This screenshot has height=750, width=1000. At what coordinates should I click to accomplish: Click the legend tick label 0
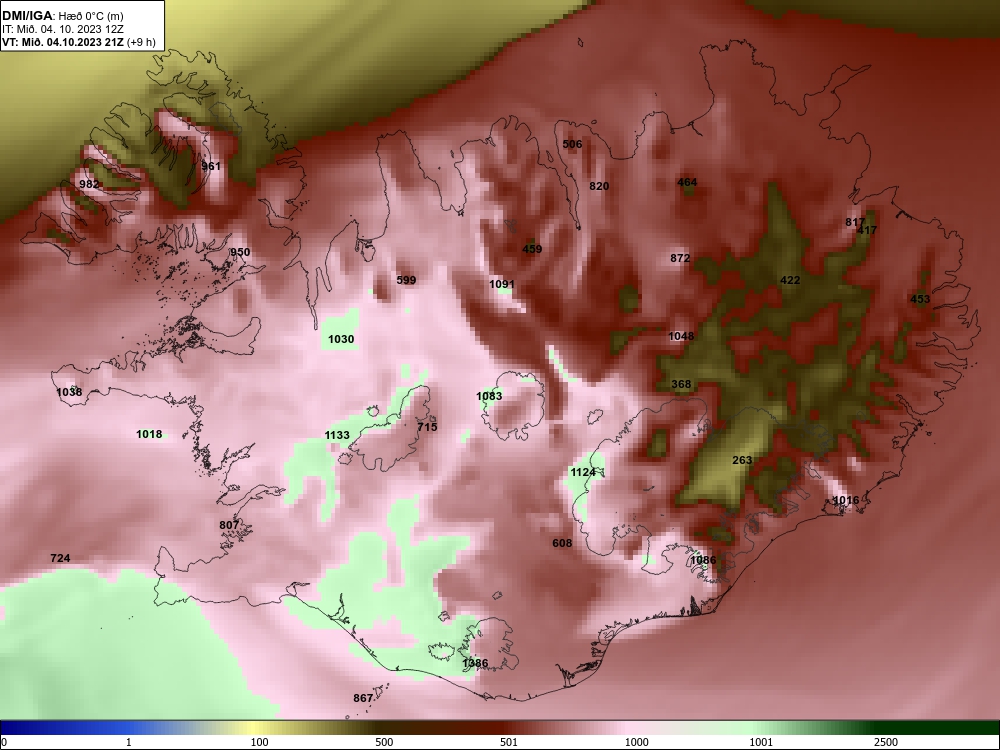[x=4, y=742]
